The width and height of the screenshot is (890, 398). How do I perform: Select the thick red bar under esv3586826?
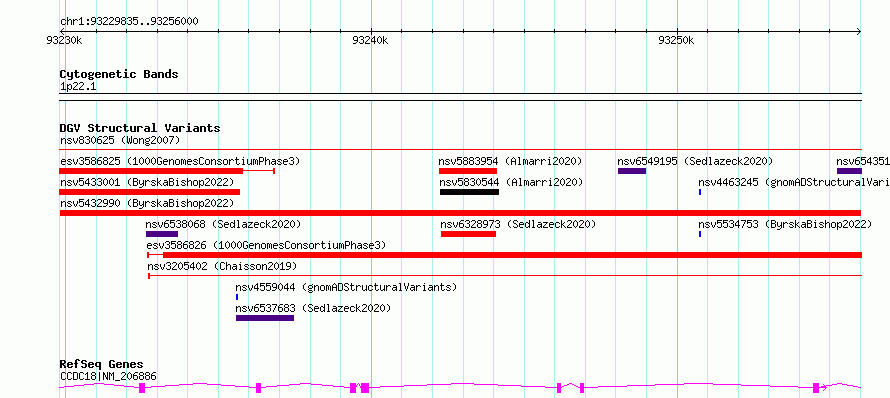click(512, 255)
